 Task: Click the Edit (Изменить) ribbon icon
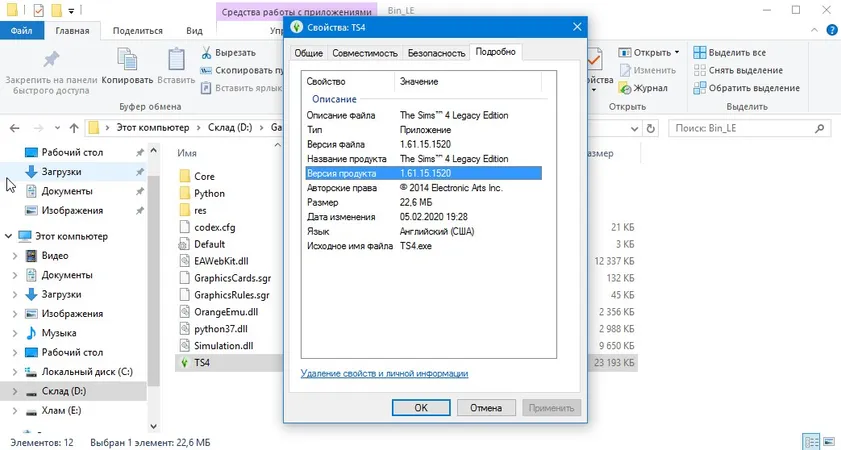[x=625, y=70]
